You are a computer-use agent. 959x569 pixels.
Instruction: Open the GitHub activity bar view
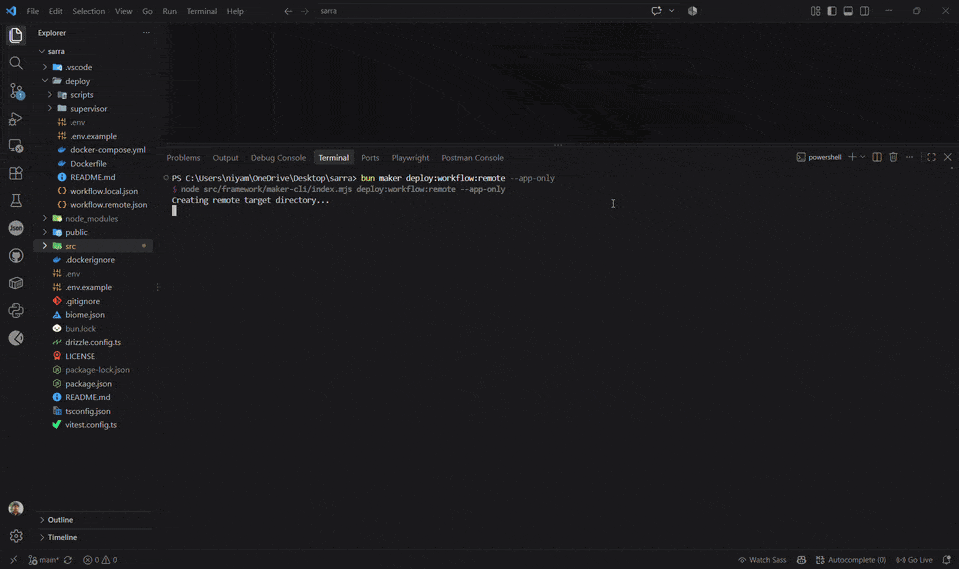click(16, 256)
